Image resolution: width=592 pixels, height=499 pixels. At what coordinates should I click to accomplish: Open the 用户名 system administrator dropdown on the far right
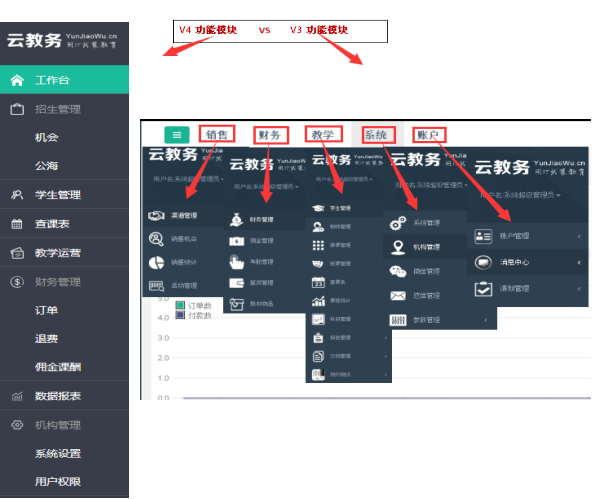520,195
